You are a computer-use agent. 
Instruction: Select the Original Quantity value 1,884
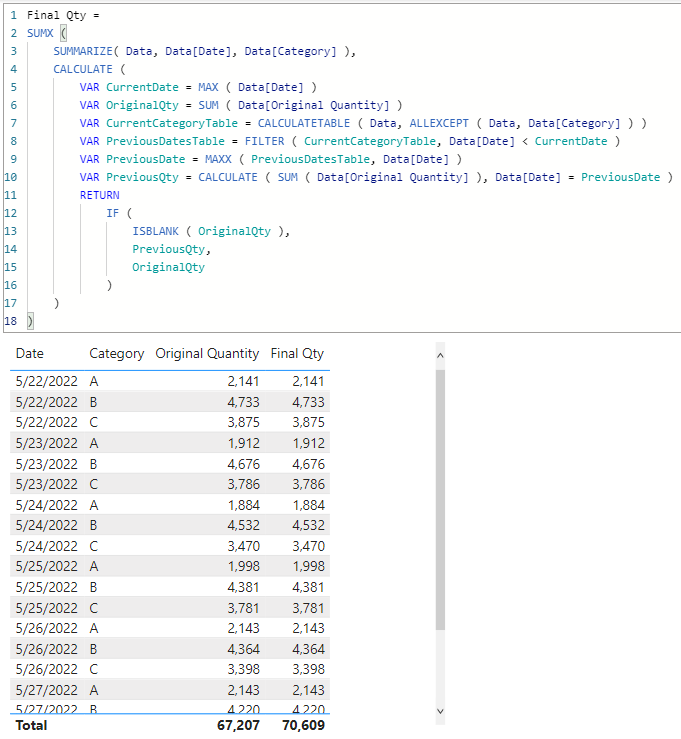pyautogui.click(x=244, y=505)
